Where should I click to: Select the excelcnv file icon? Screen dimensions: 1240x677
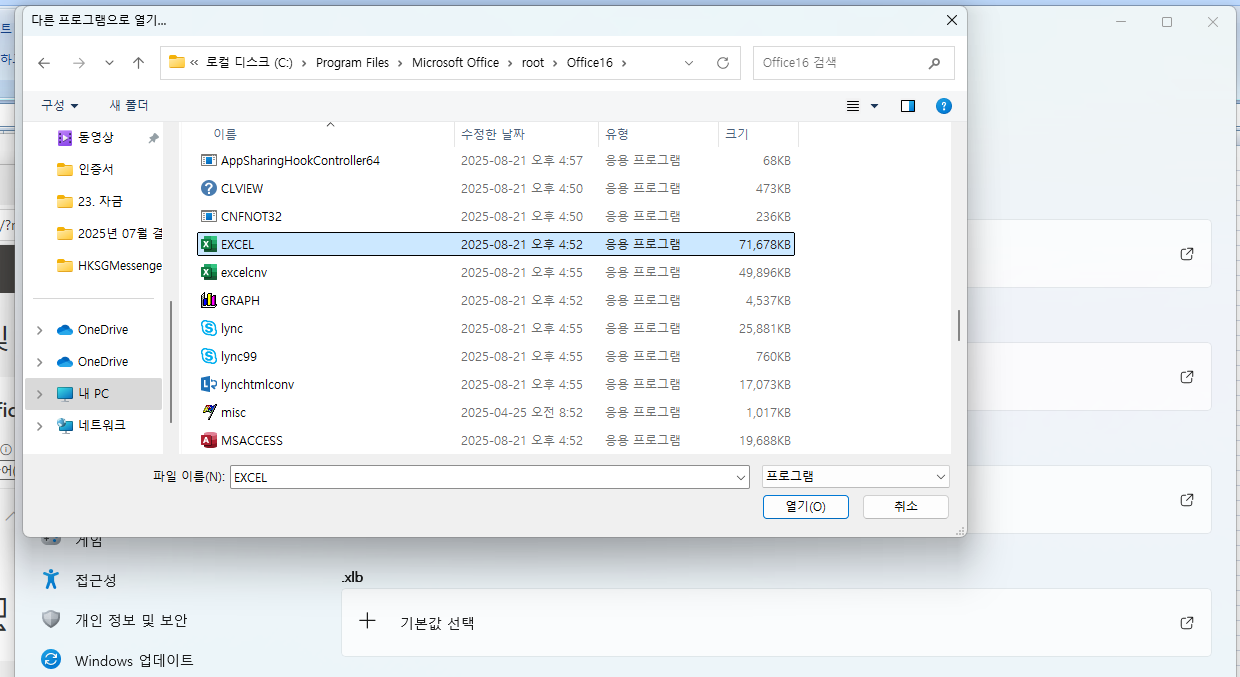[x=209, y=272]
